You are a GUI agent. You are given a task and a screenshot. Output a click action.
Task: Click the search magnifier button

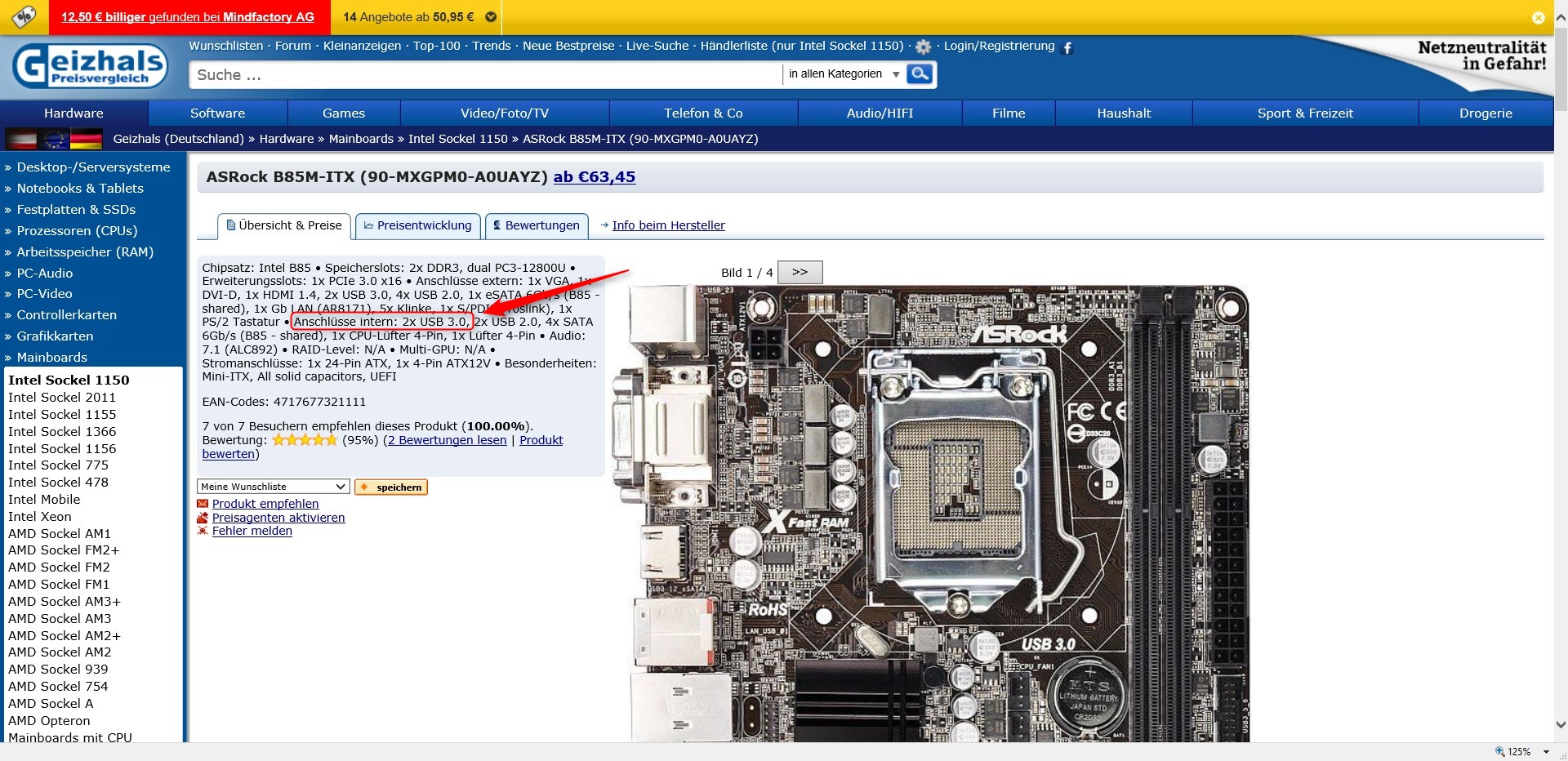(x=920, y=74)
